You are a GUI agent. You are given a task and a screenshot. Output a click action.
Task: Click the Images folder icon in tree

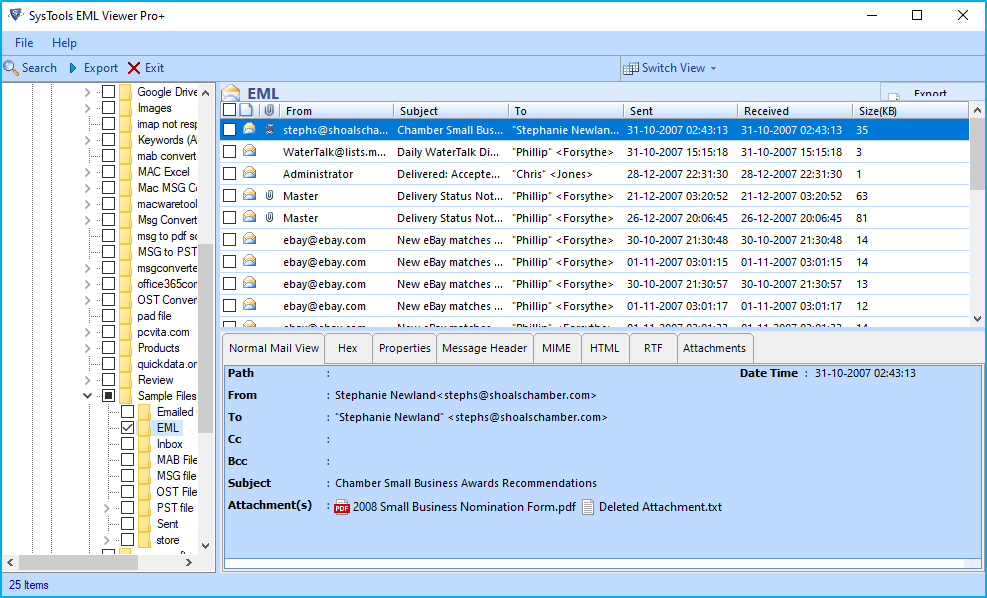[125, 108]
